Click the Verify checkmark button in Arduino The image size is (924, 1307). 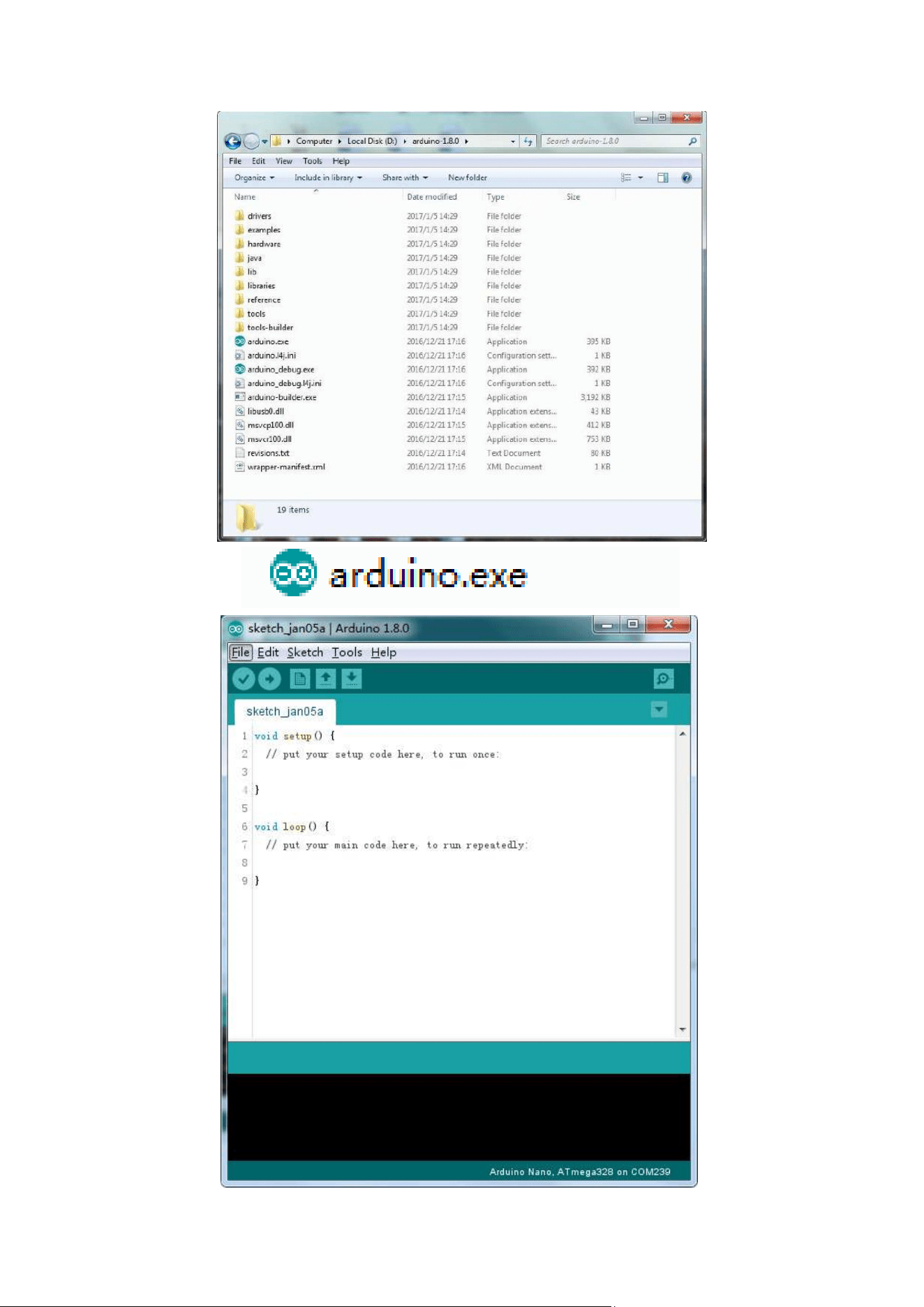point(243,679)
